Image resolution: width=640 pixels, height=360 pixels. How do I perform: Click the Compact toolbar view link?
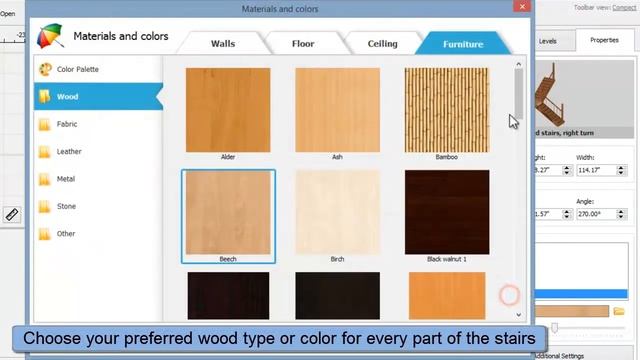[x=624, y=8]
